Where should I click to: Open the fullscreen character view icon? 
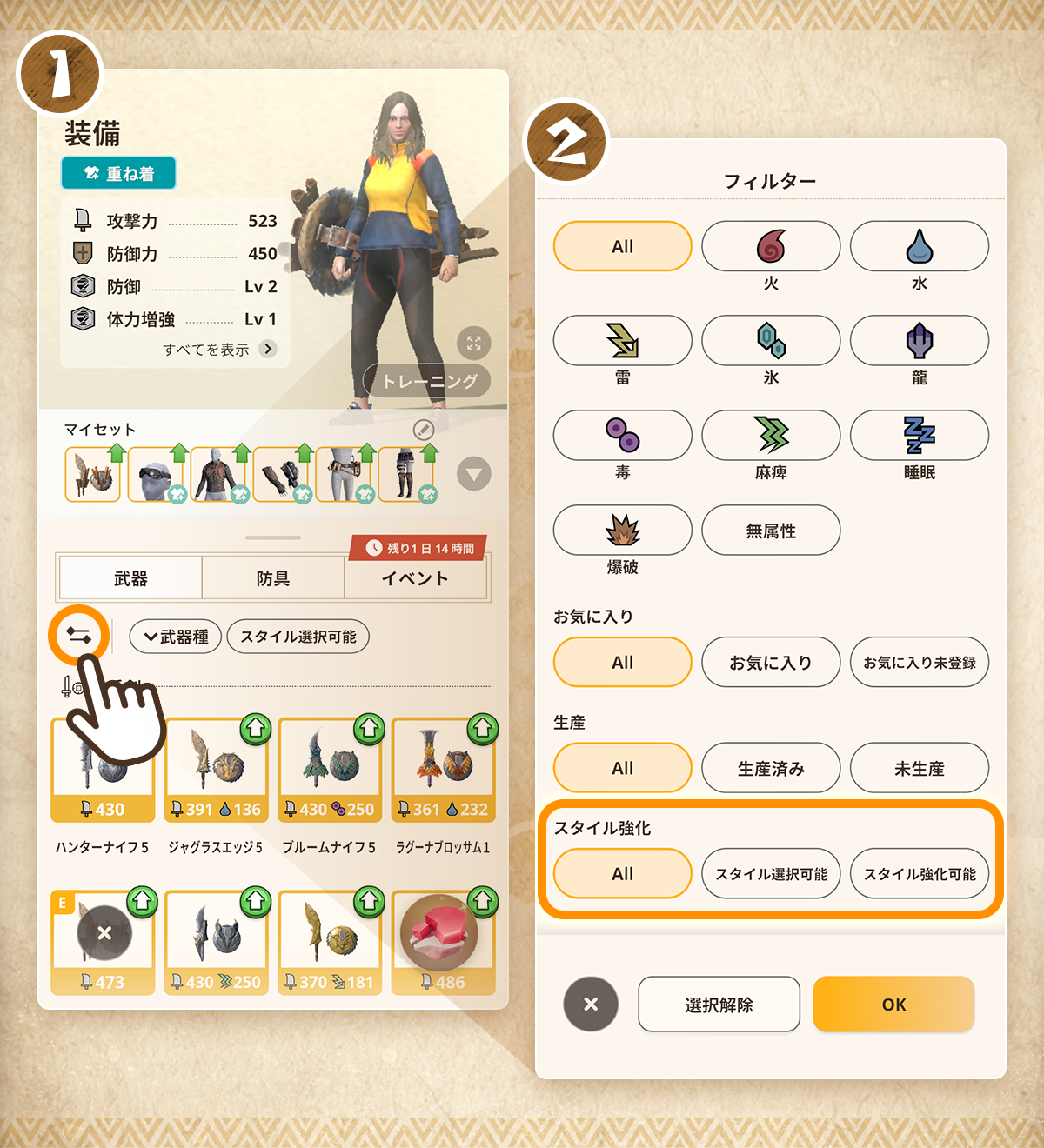click(x=474, y=343)
